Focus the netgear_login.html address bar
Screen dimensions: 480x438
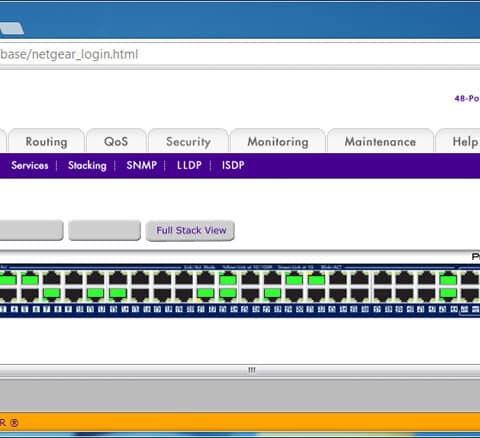point(240,54)
